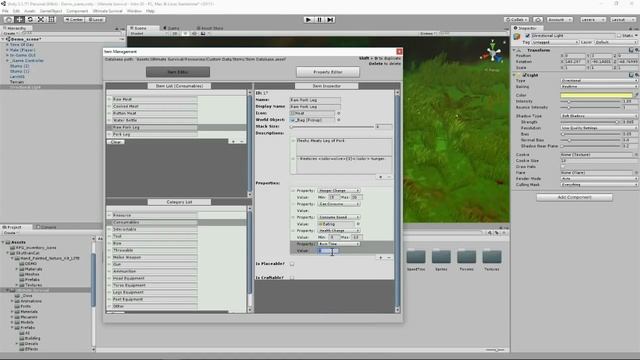The width and height of the screenshot is (640, 360).
Task: Toggle the Draw Halo checkbox
Action: pyautogui.click(x=563, y=167)
